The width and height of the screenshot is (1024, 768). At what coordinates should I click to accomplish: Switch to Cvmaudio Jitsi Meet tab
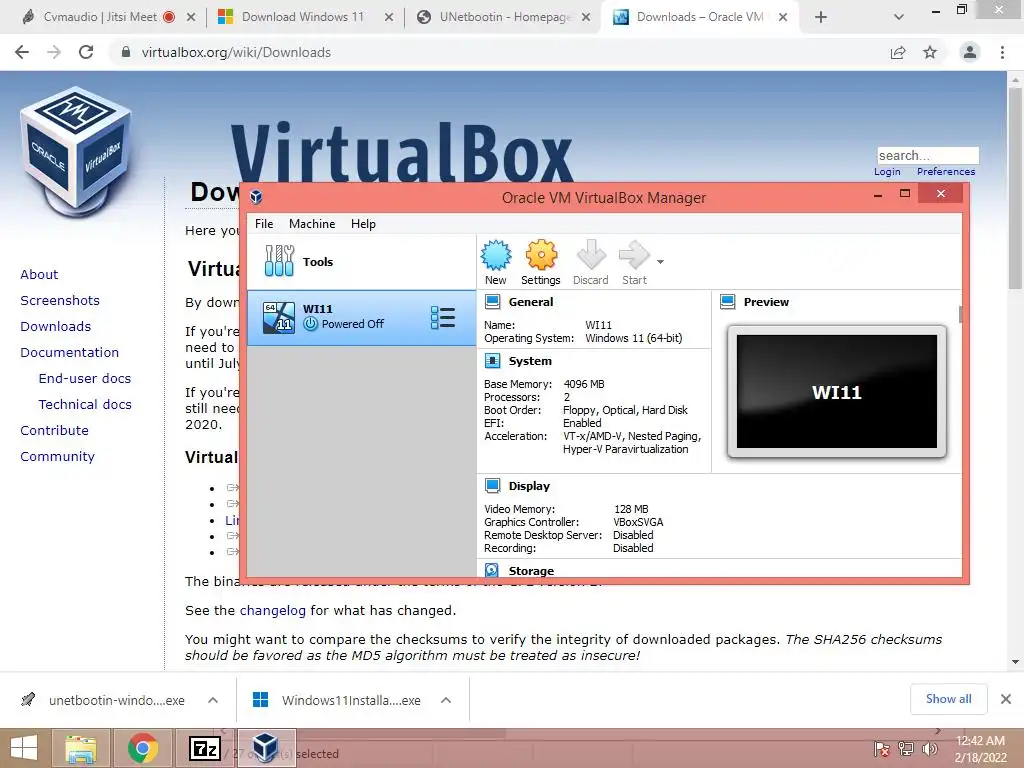pos(99,17)
